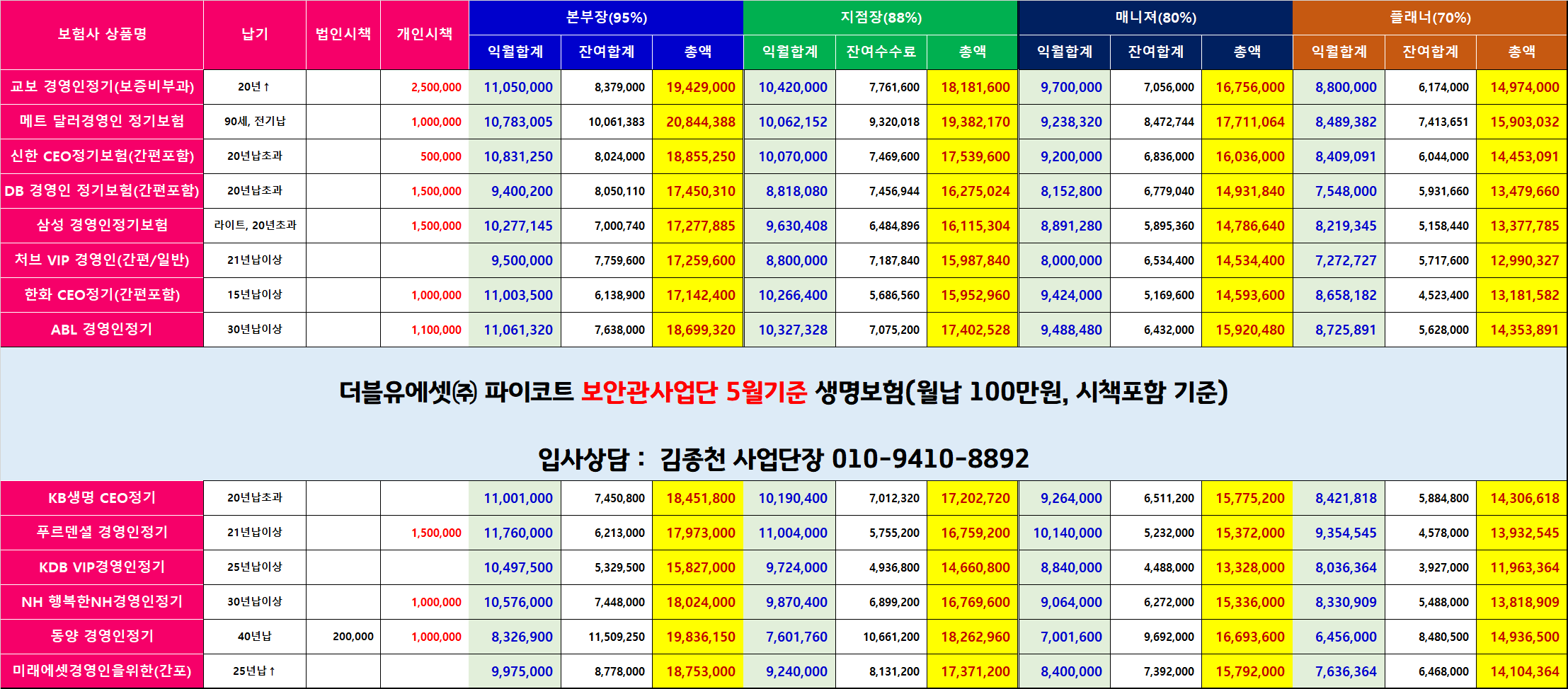Click '잔여합계' header under 플래너(70%)
The width and height of the screenshot is (1568, 689).
(1431, 52)
